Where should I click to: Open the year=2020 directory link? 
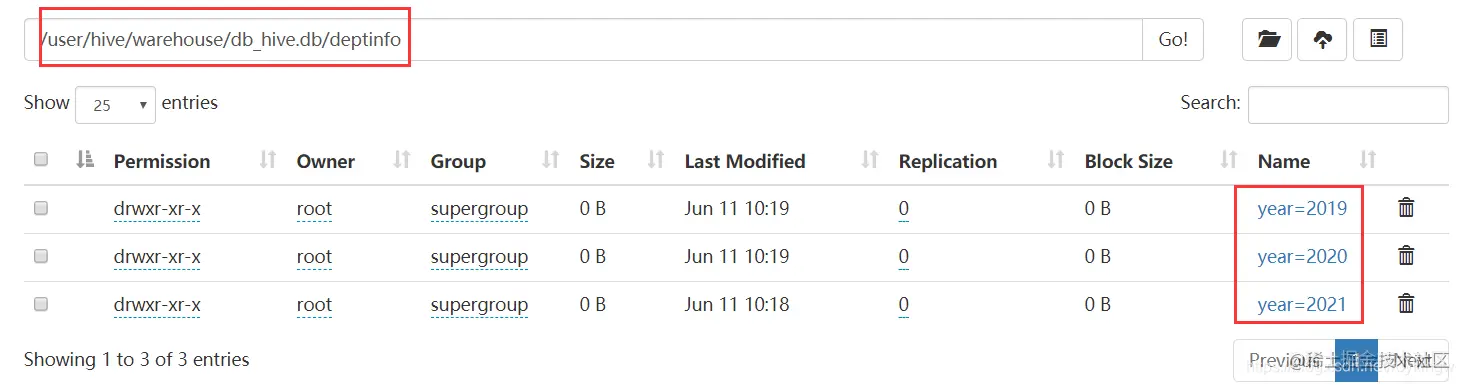coord(1302,257)
